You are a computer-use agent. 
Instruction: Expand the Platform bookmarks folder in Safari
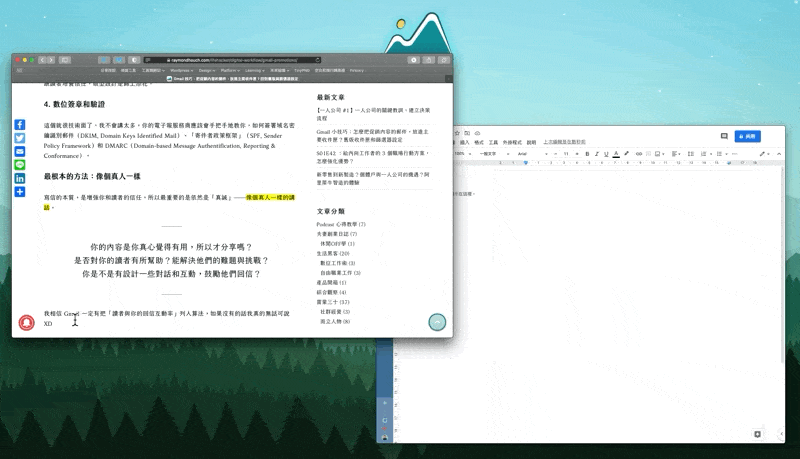[230, 70]
